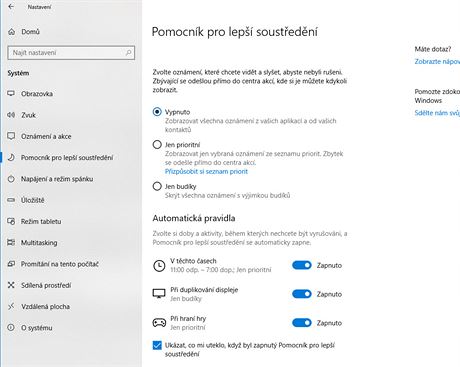
Task: Go back with the arrow icon
Action: click(11, 6)
